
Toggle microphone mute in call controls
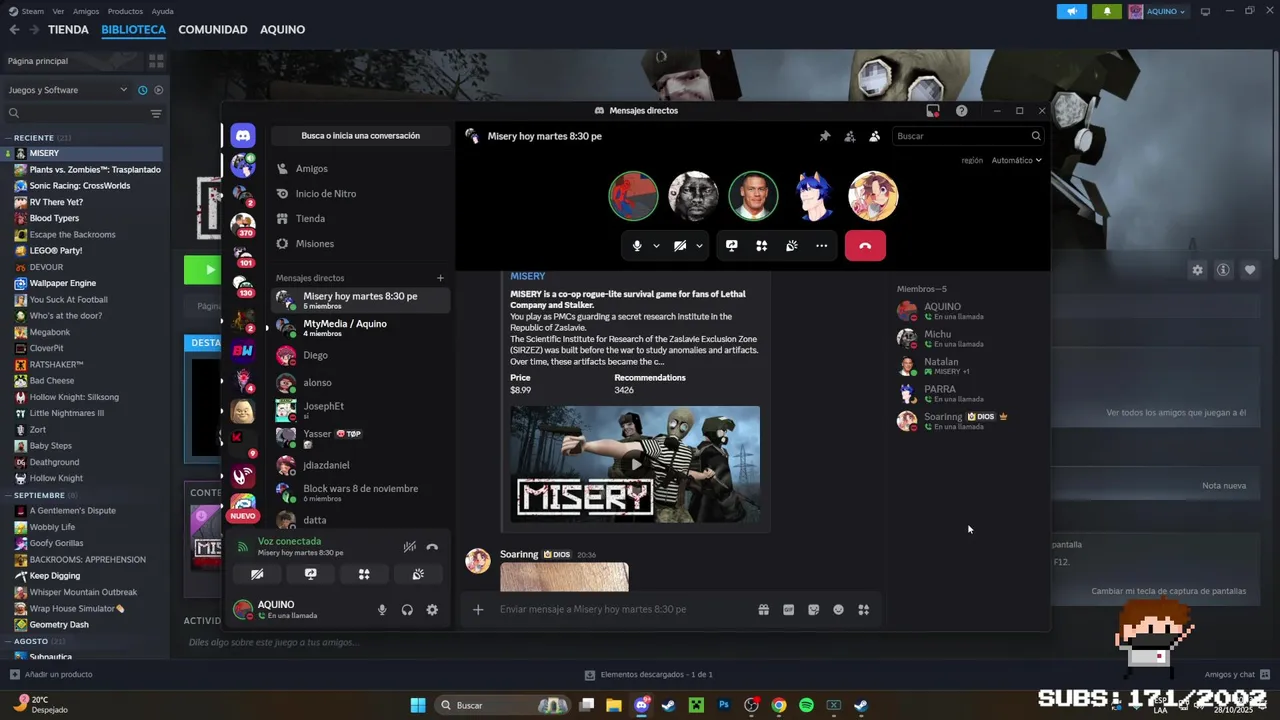click(x=637, y=246)
